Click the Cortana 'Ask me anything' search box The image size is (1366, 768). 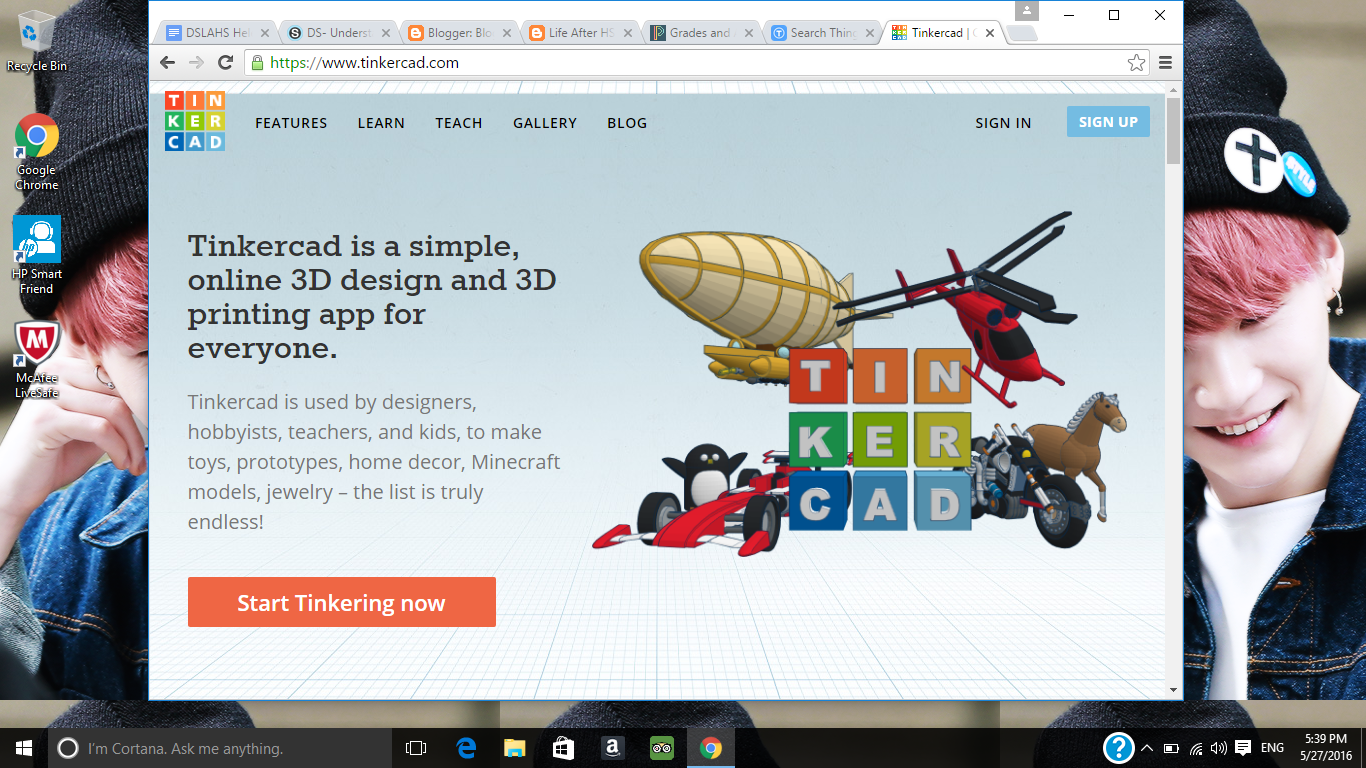pos(200,746)
